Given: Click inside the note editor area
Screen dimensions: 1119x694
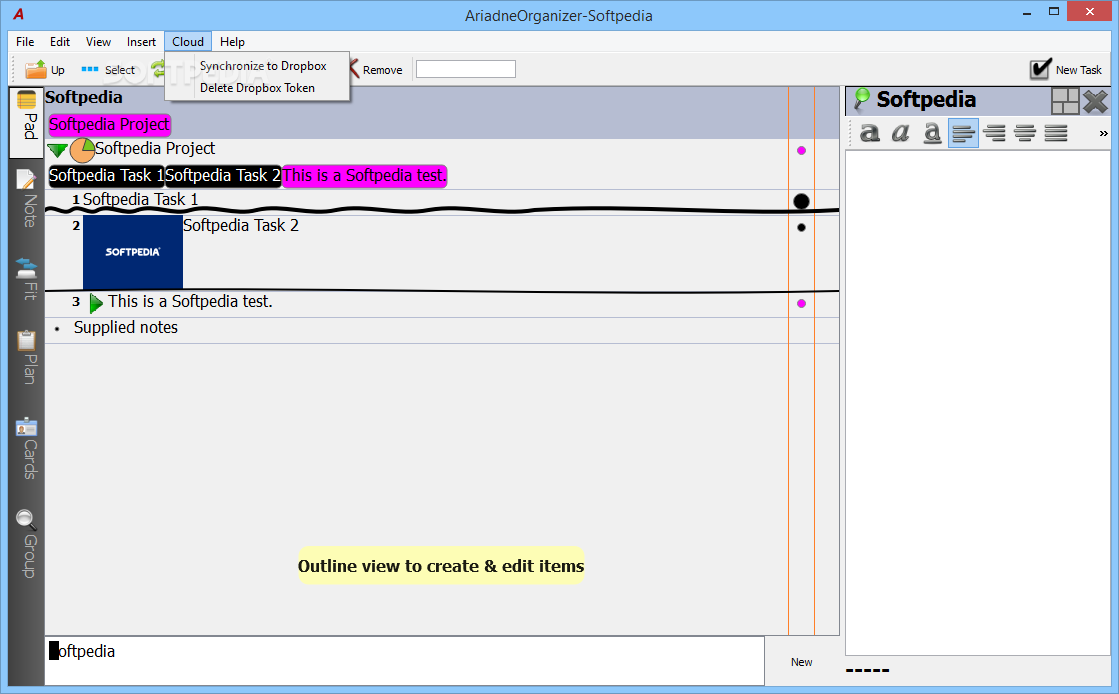Looking at the screenshot, I should click(978, 402).
